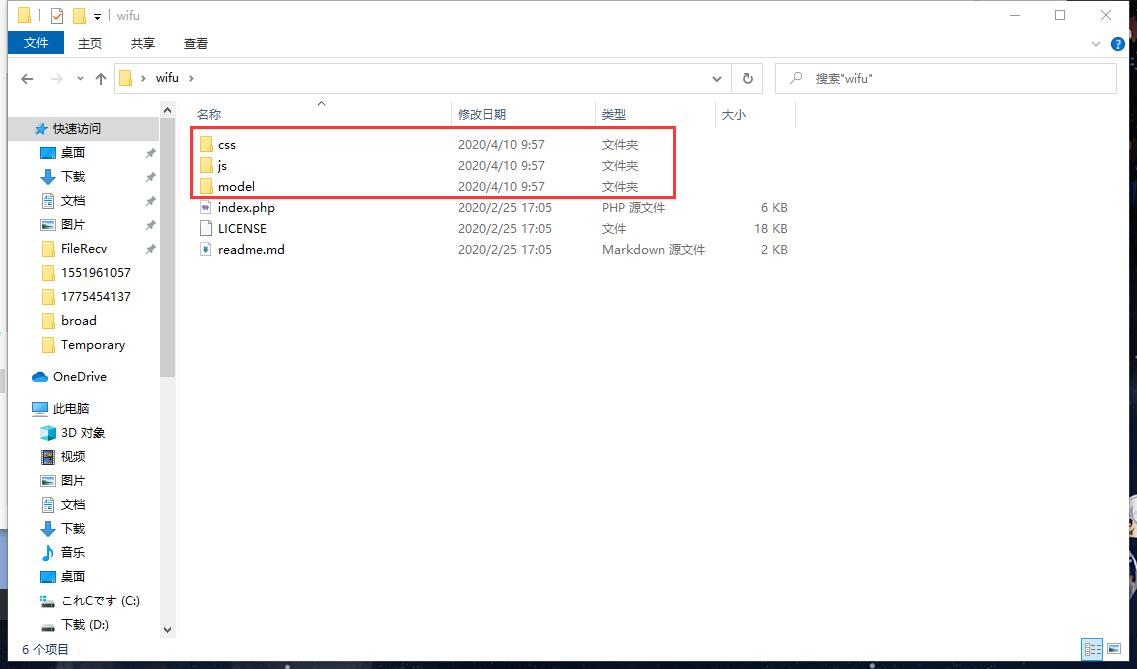
Task: Go forward with the forward arrow
Action: [56, 78]
